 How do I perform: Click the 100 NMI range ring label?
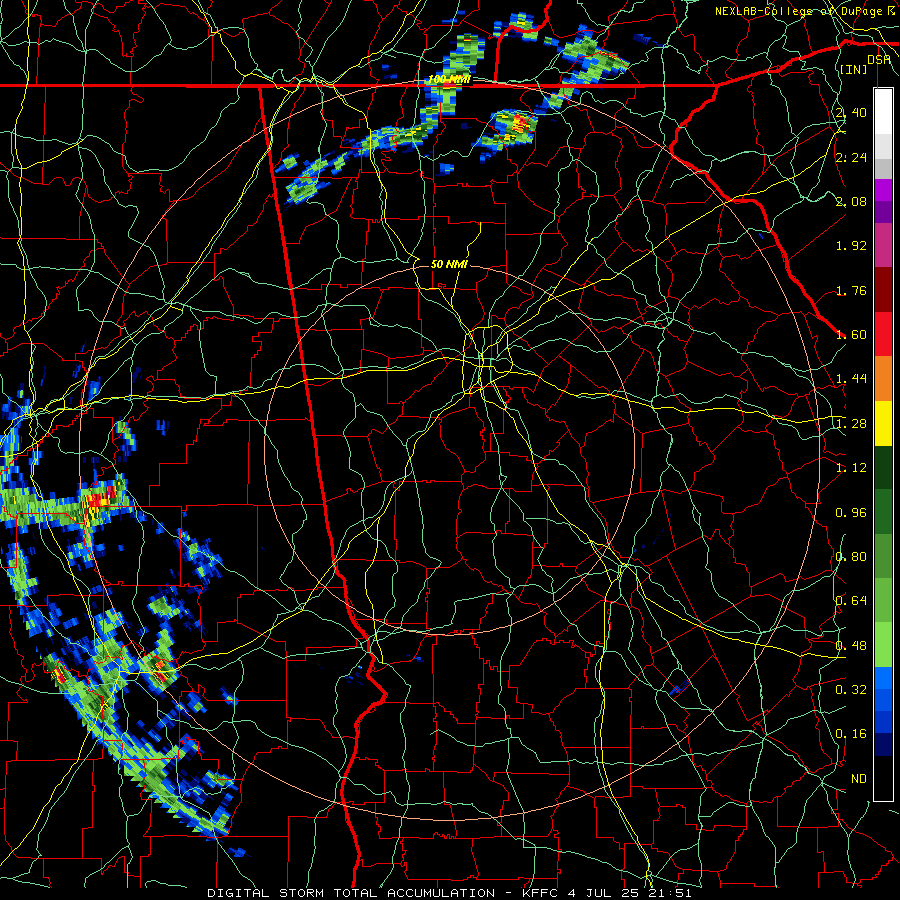coord(449,79)
